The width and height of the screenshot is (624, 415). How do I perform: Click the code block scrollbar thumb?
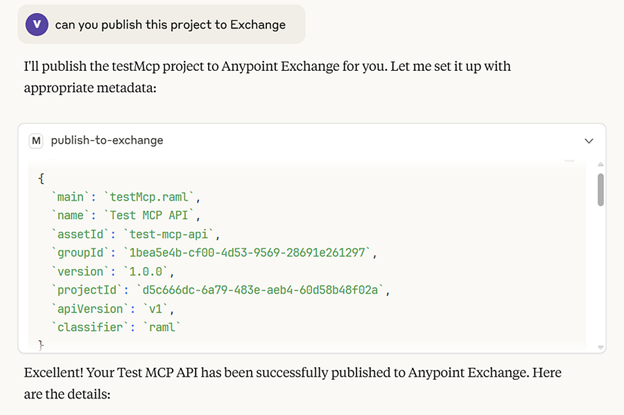[599, 189]
